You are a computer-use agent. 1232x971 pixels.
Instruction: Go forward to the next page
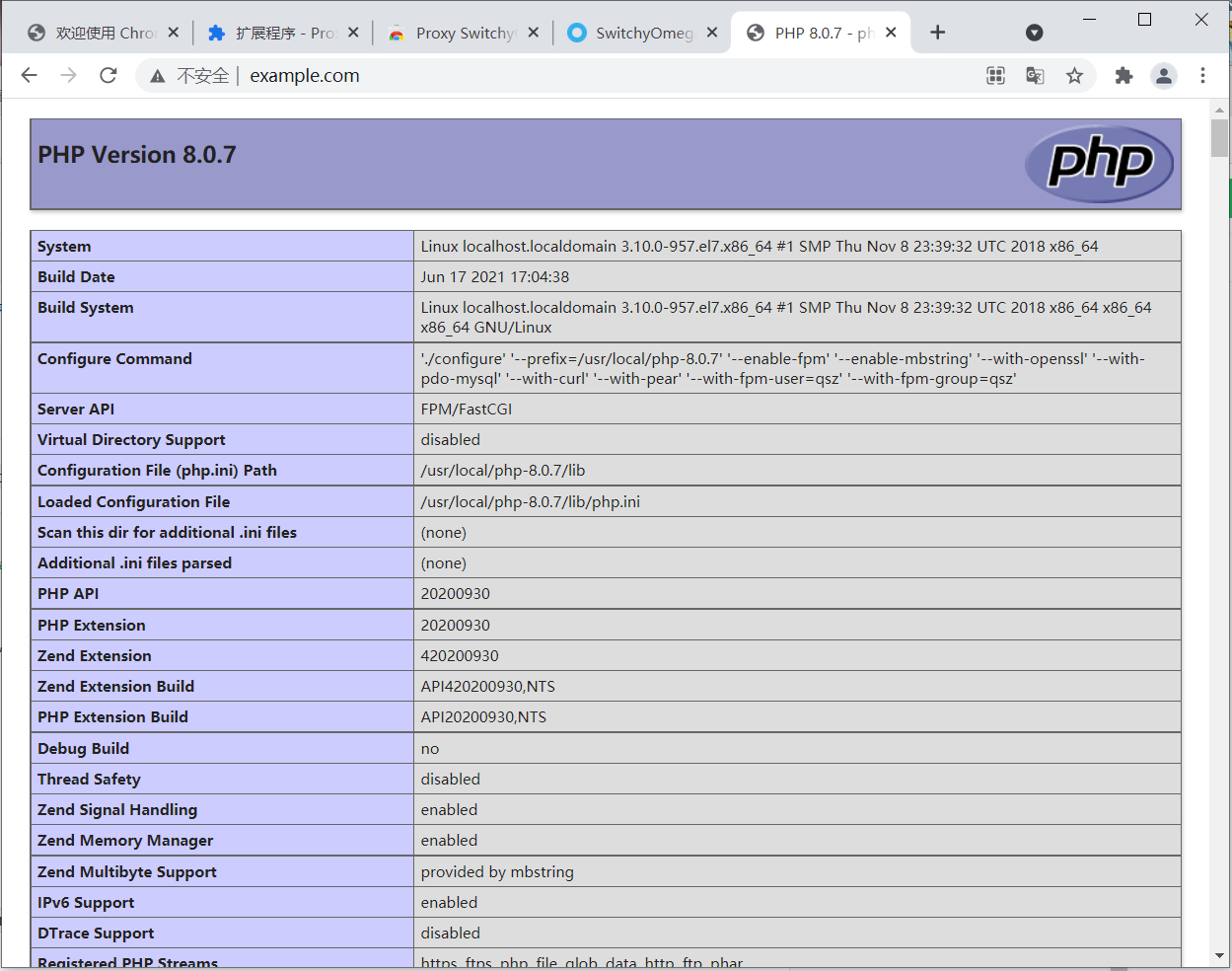(68, 75)
